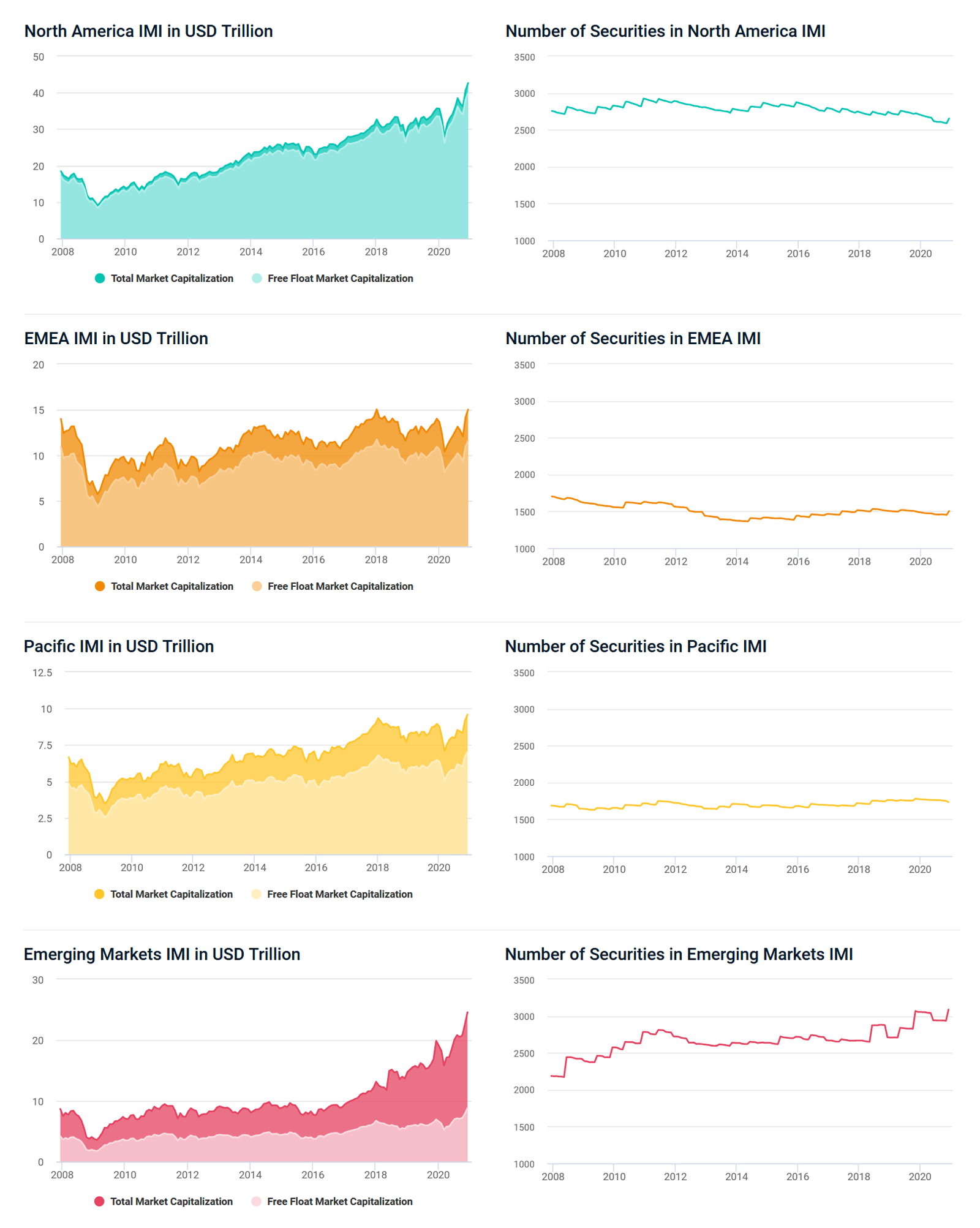The height and width of the screenshot is (1228, 980).
Task: Click EMEA Free Float legend color dot
Action: click(x=257, y=586)
